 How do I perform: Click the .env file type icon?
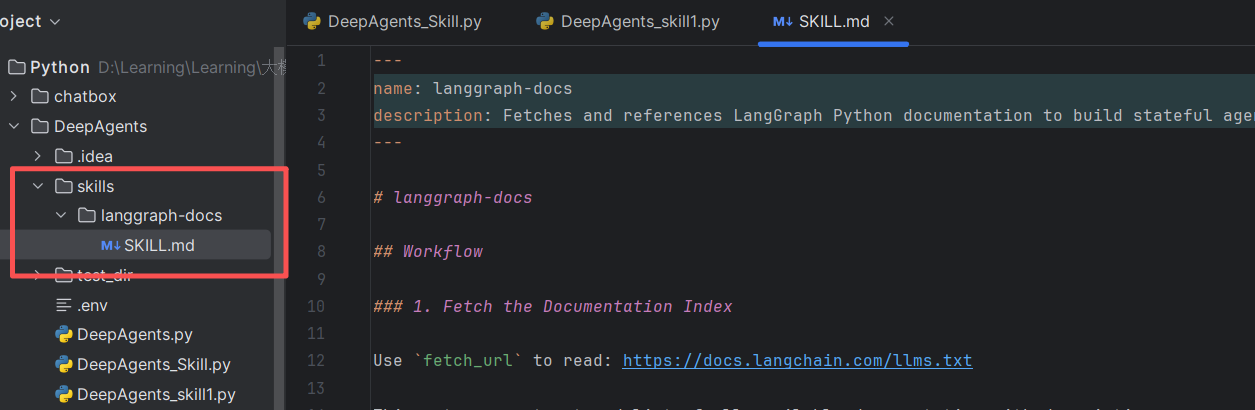coord(63,305)
